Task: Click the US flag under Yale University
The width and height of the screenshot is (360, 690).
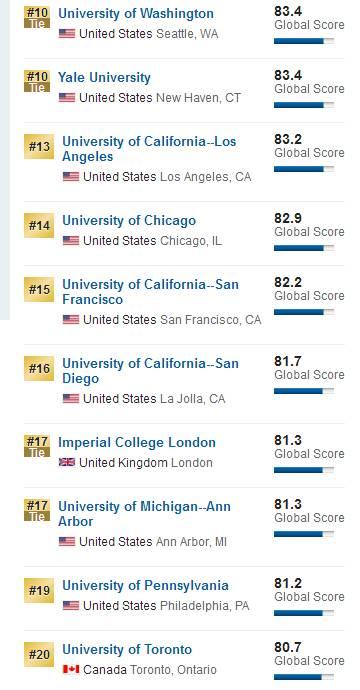Action: tap(67, 97)
